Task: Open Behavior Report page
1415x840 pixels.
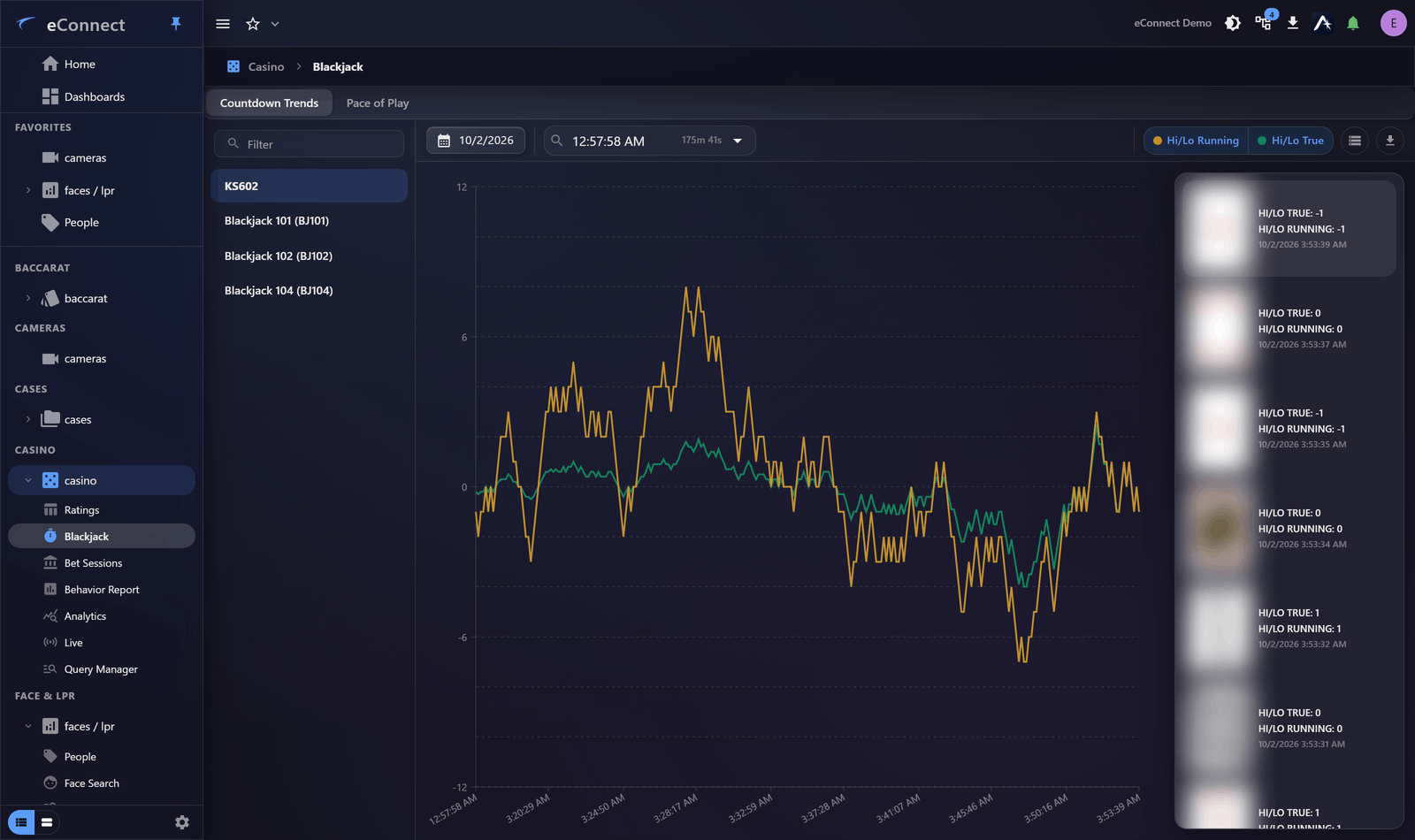Action: (x=102, y=590)
